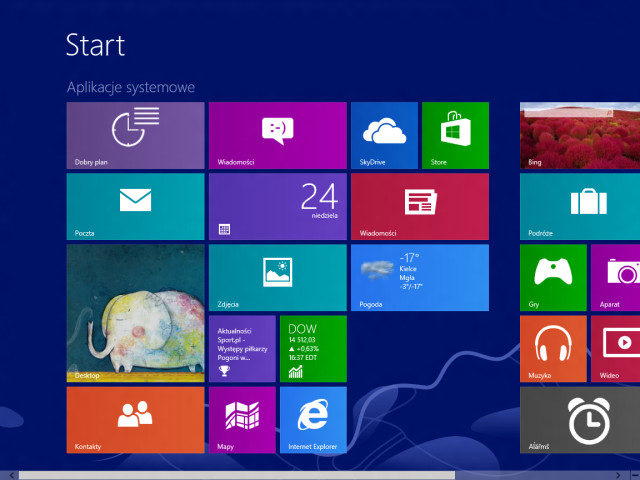Open the Zdjęcia photos tile
The width and height of the screenshot is (640, 480).
[277, 277]
